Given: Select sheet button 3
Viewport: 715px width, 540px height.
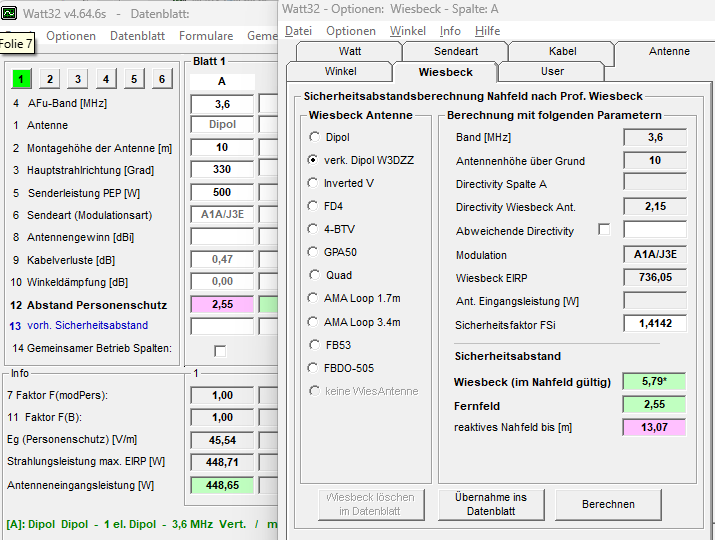Looking at the screenshot, I should (x=78, y=79).
